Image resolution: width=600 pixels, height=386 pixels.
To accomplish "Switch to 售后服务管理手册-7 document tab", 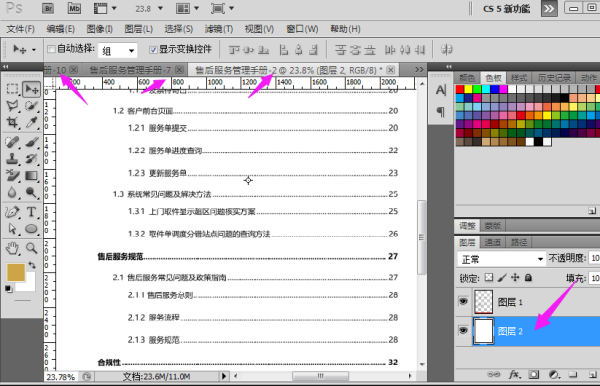I will pyautogui.click(x=130, y=70).
